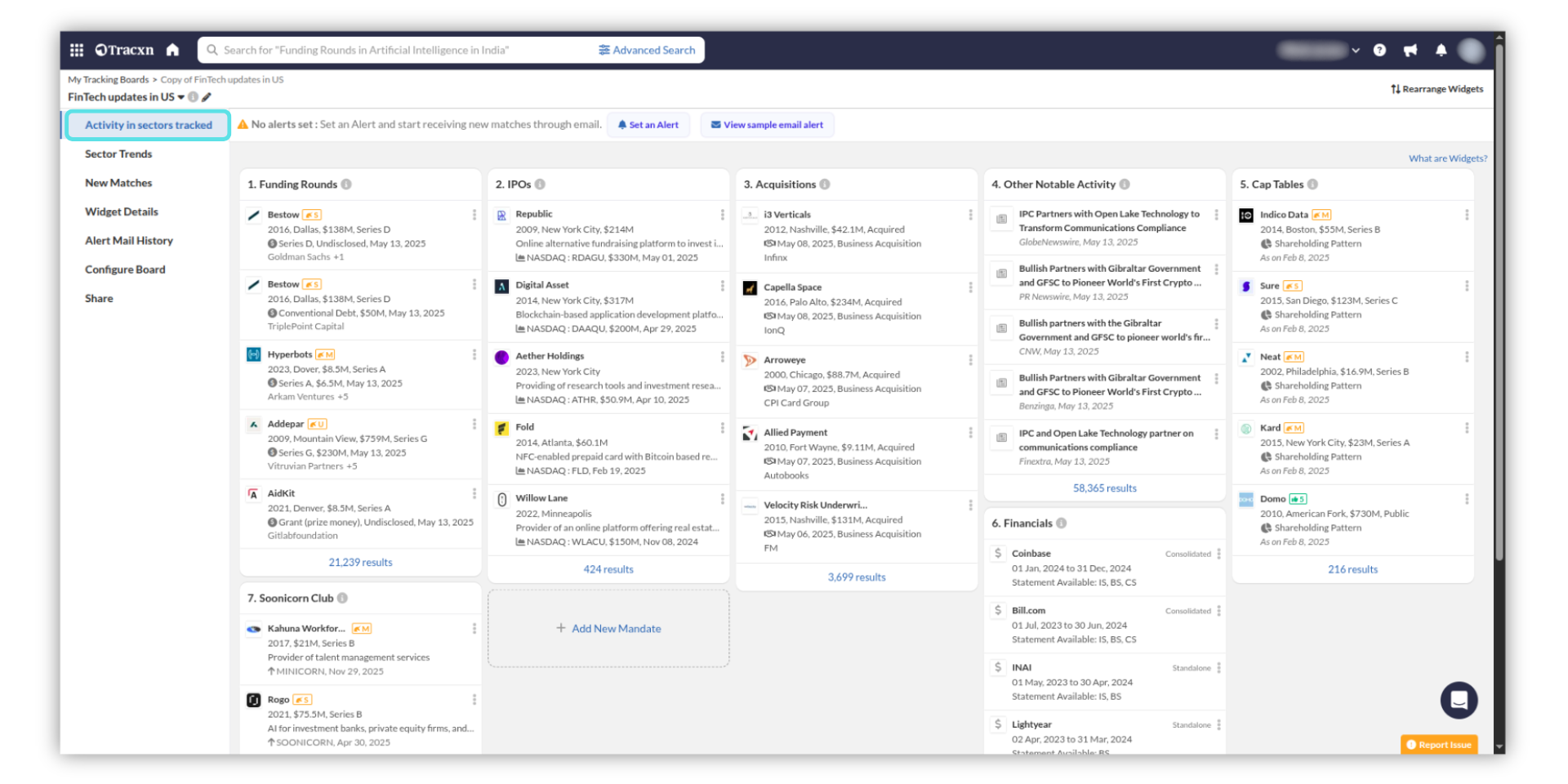Click View sample email alert
The height and width of the screenshot is (784, 1568).
(x=767, y=125)
